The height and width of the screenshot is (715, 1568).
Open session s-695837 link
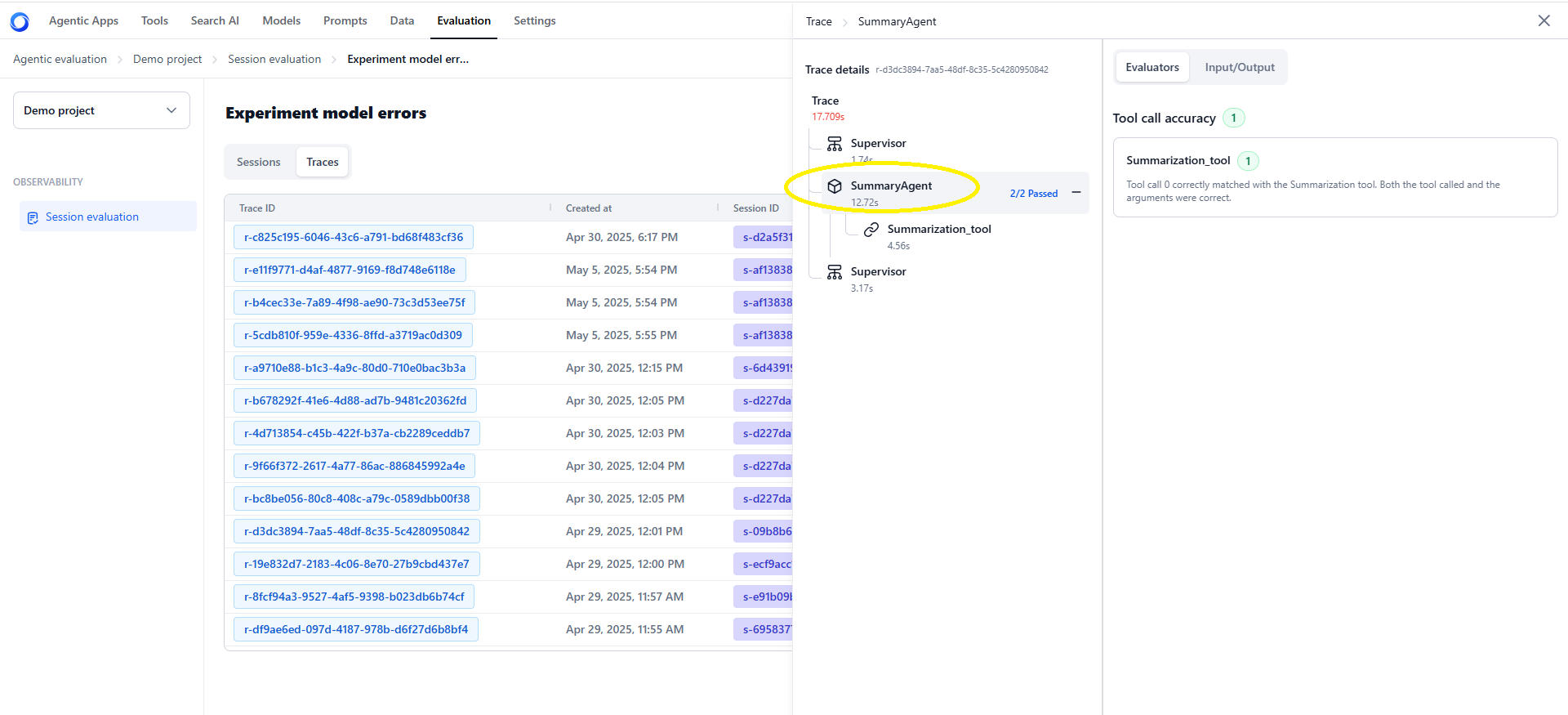[764, 629]
